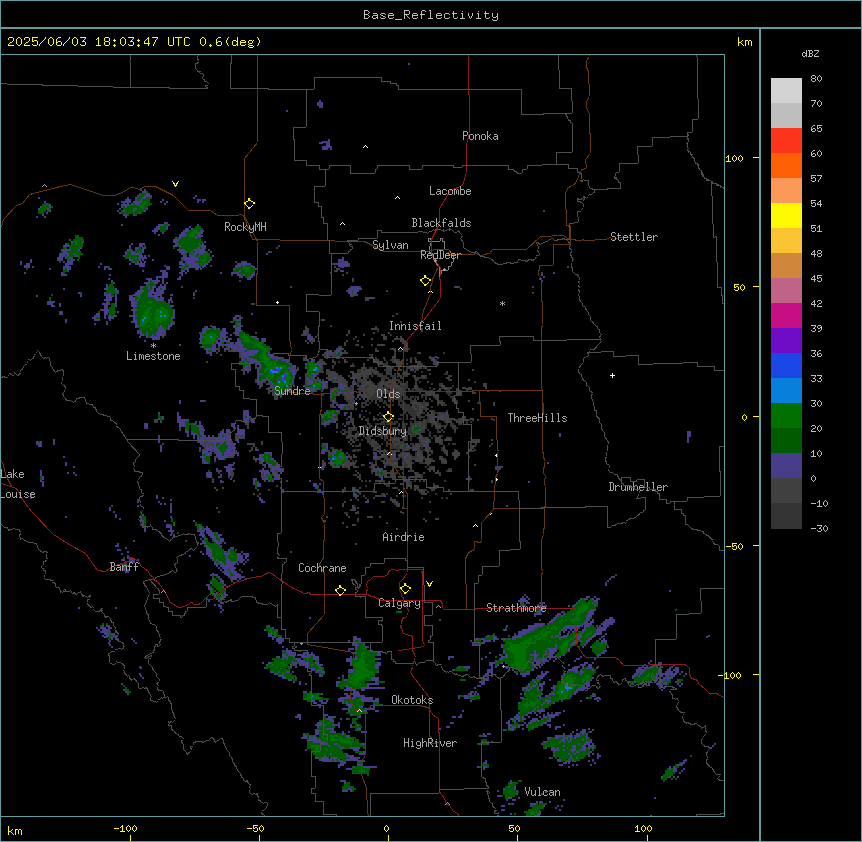Click the Olds town label

(388, 394)
